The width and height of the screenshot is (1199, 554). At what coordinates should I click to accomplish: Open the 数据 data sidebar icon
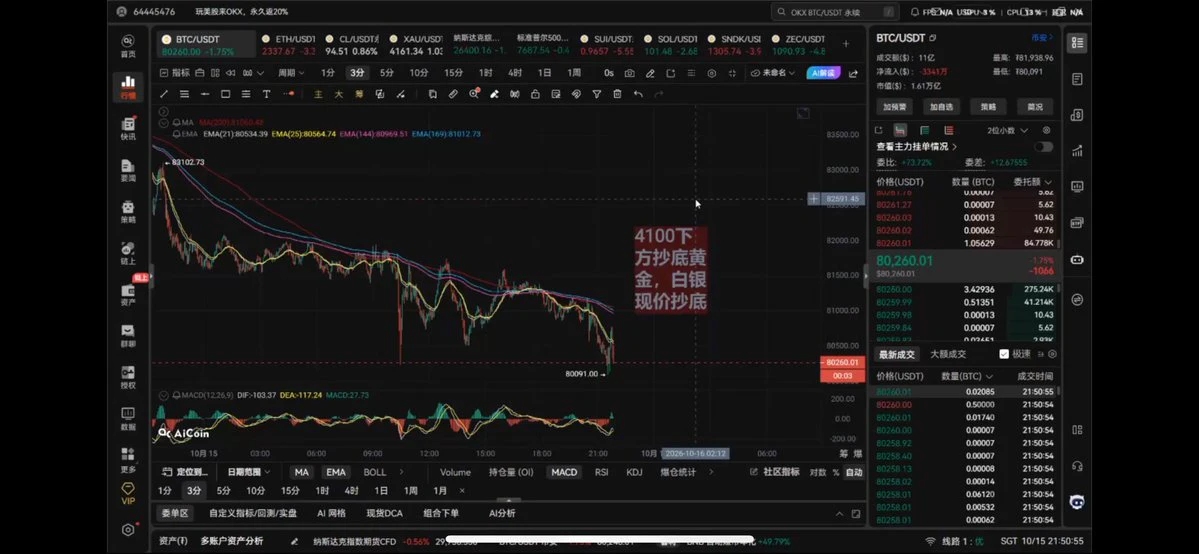[x=128, y=418]
